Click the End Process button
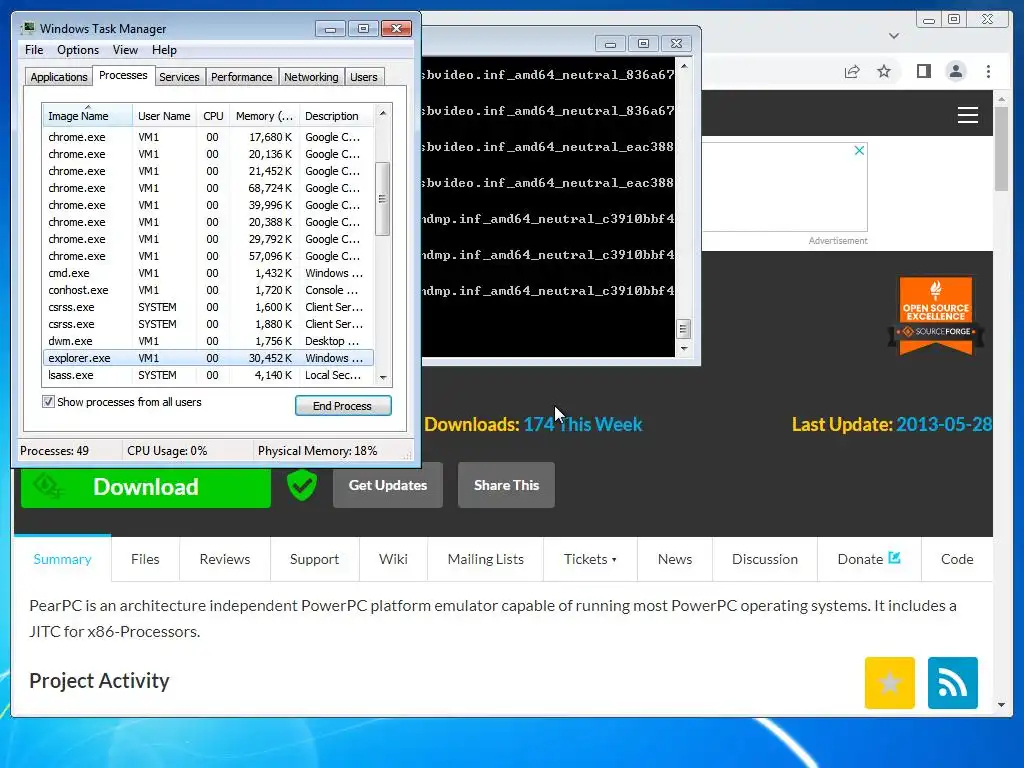1024x768 pixels. click(343, 406)
